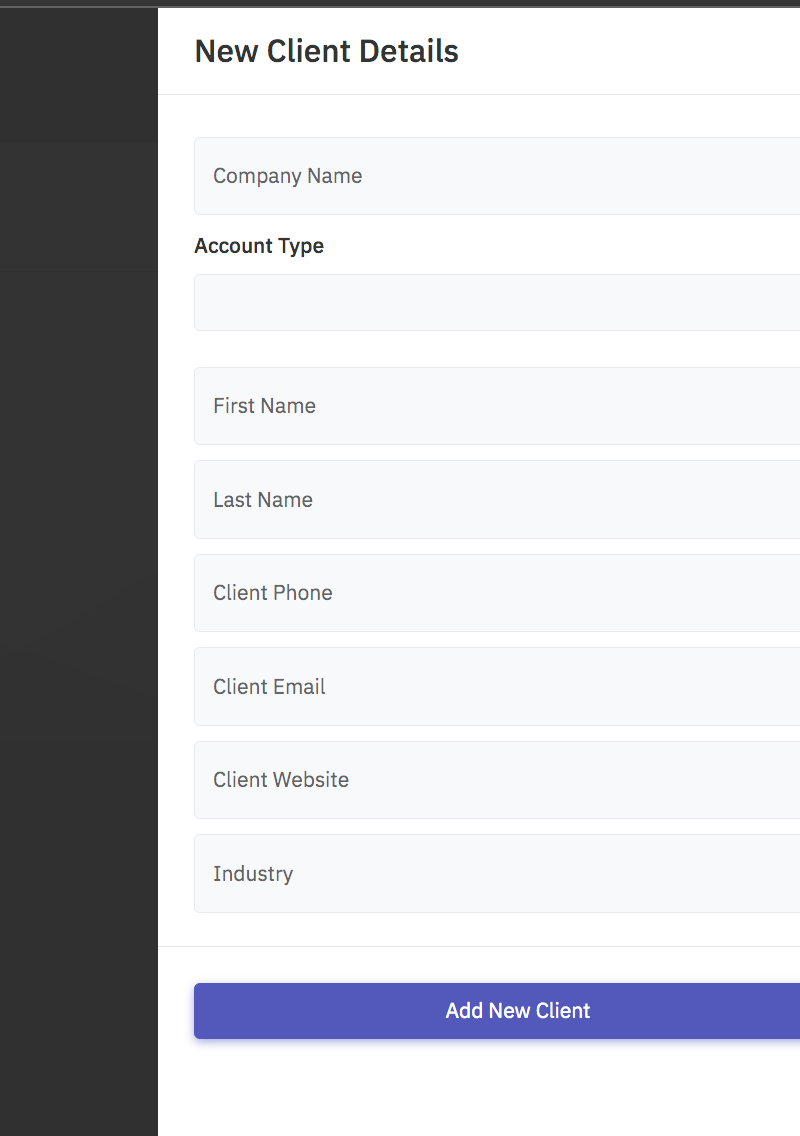This screenshot has height=1136, width=800.
Task: Click the 'Add New Client' button label
Action: click(517, 1011)
